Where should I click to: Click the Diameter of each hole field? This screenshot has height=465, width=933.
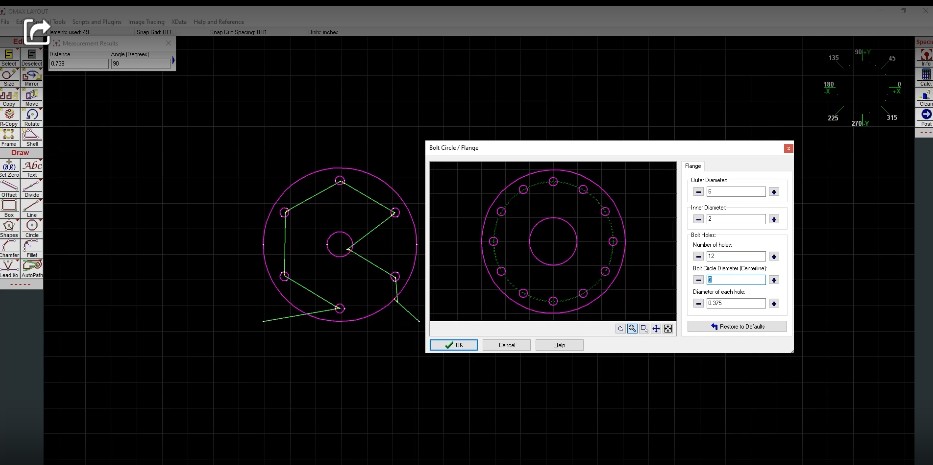click(x=736, y=304)
